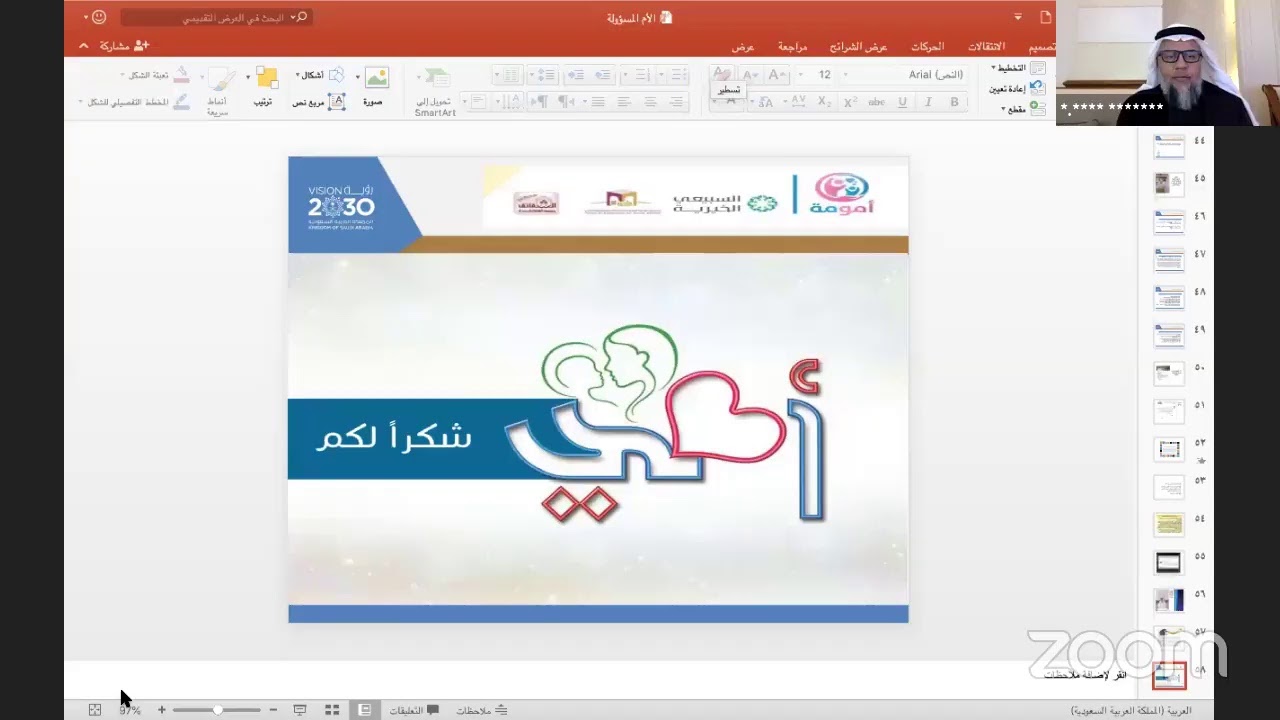
Task: Click the line spacing icon
Action: tap(546, 75)
